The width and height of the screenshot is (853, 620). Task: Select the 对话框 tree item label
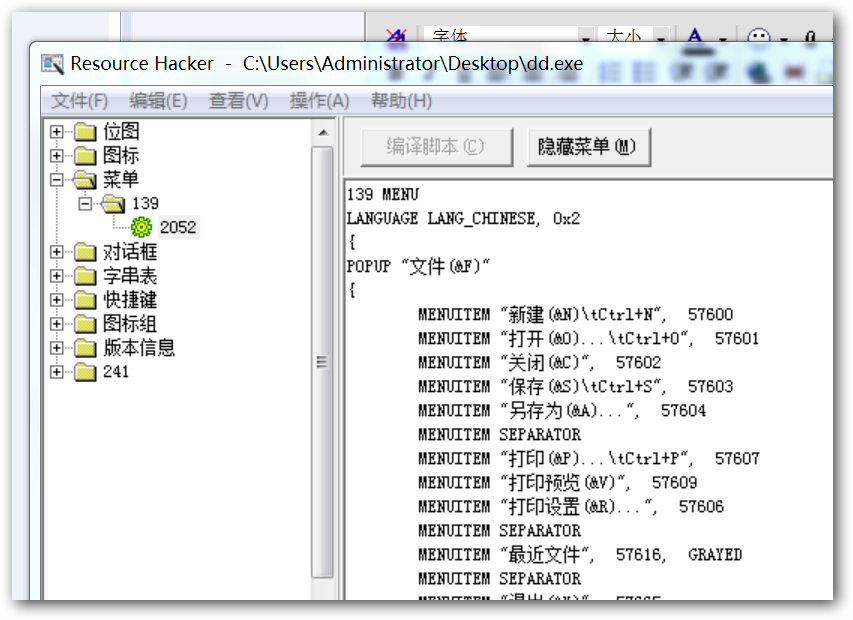pos(130,252)
